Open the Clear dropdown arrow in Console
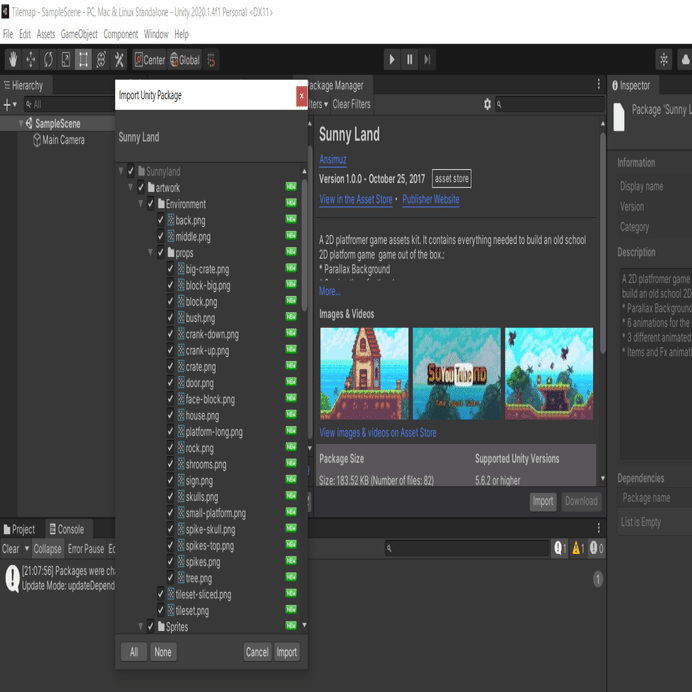The width and height of the screenshot is (692, 692). coord(26,549)
